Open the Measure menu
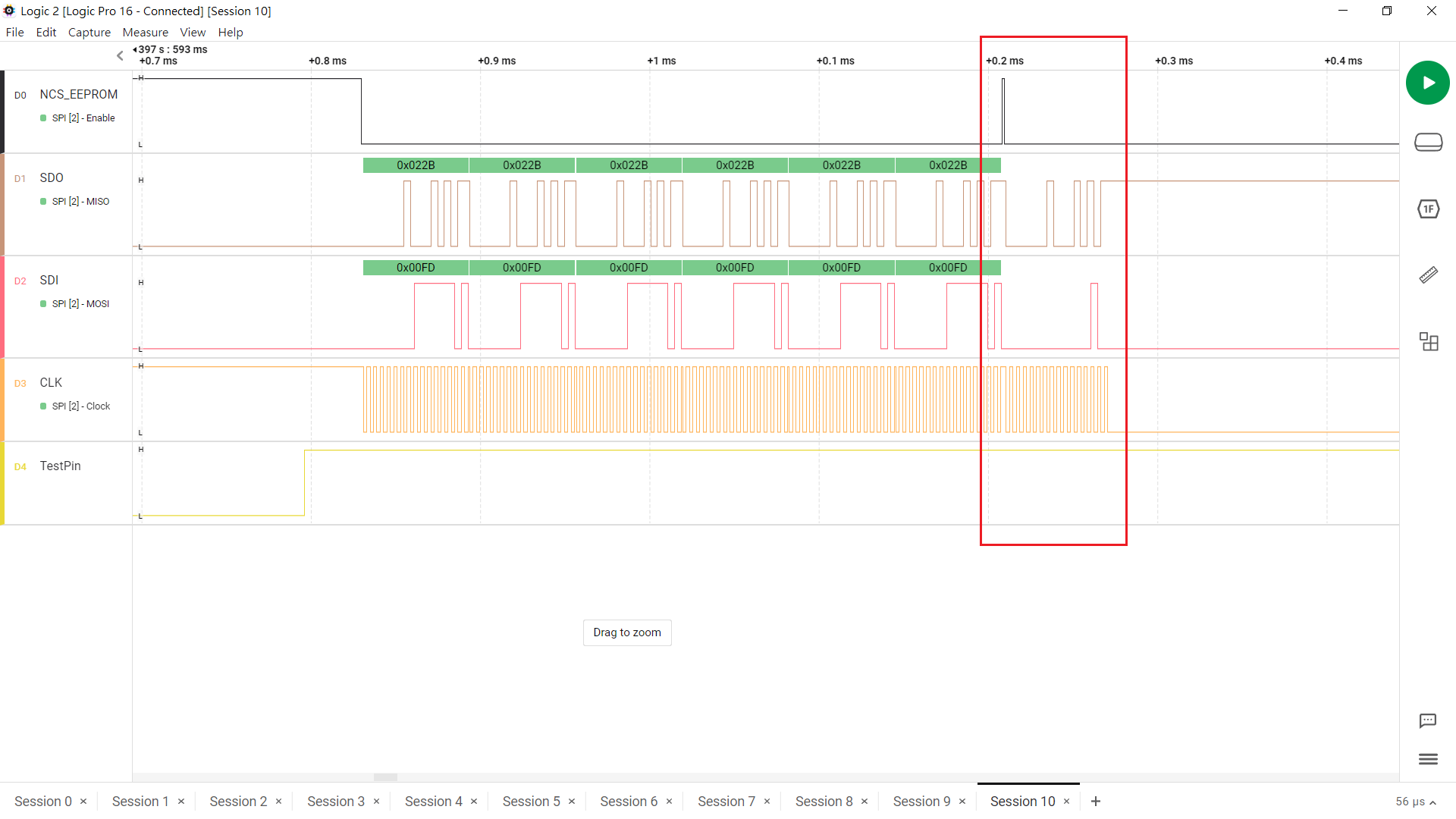 145,32
